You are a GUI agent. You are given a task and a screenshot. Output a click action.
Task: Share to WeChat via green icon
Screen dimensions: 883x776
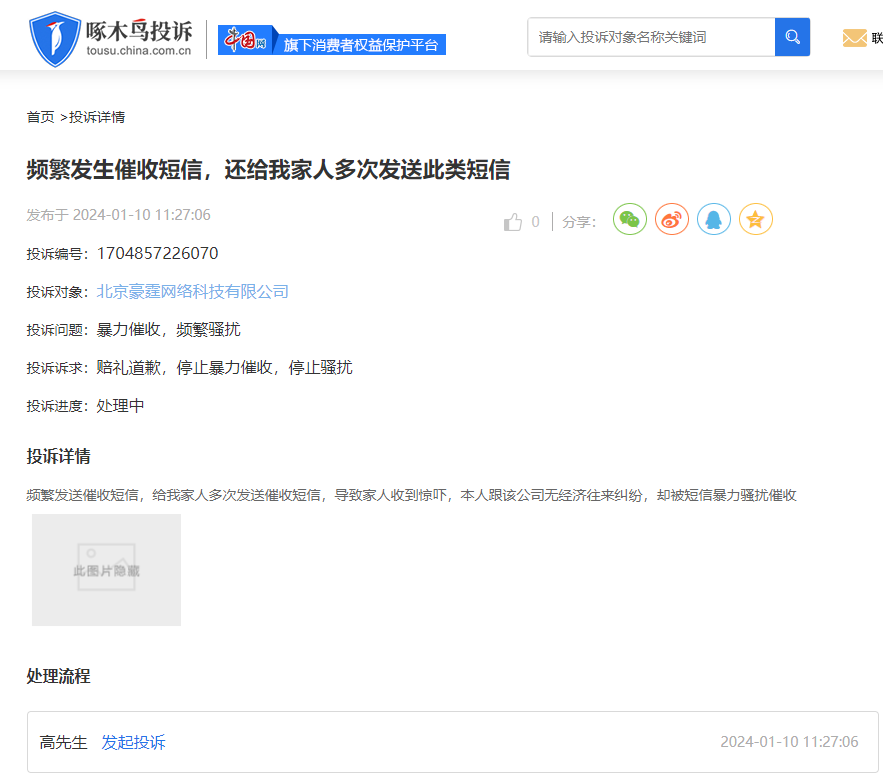630,219
